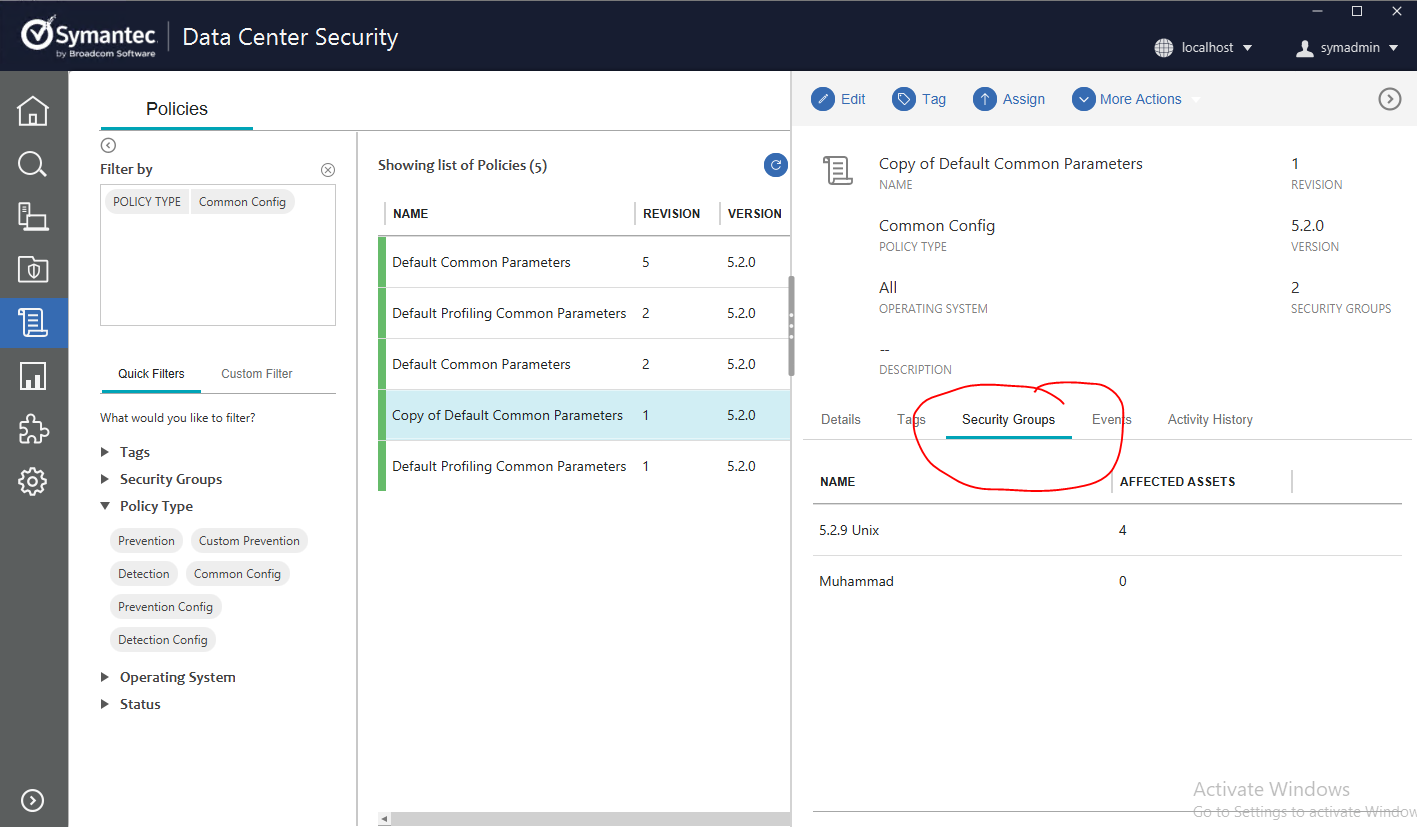Switch to the Quick Filters tab
Screen dimensions: 1417x827
pos(151,374)
